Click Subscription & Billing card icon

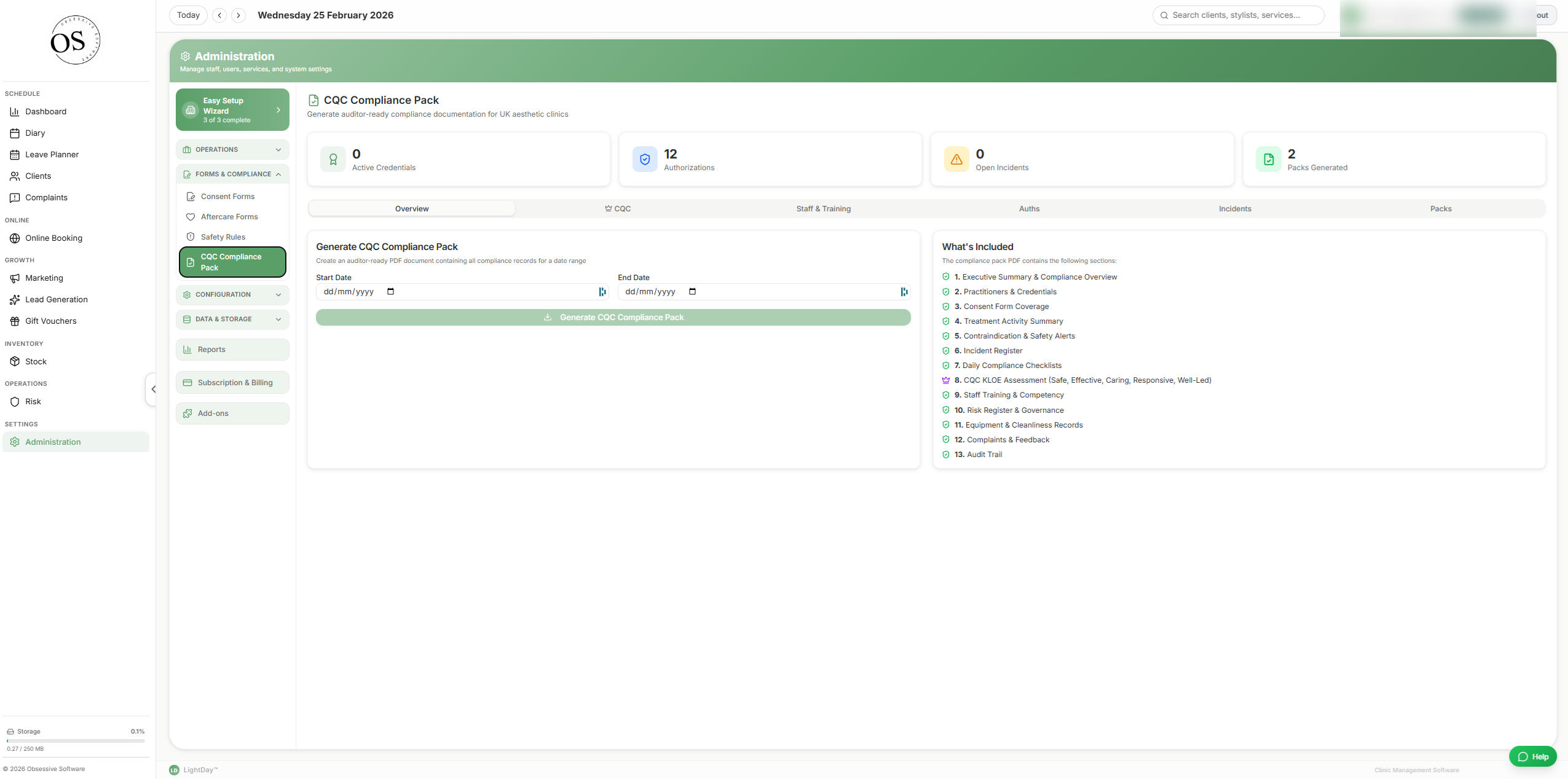click(187, 383)
